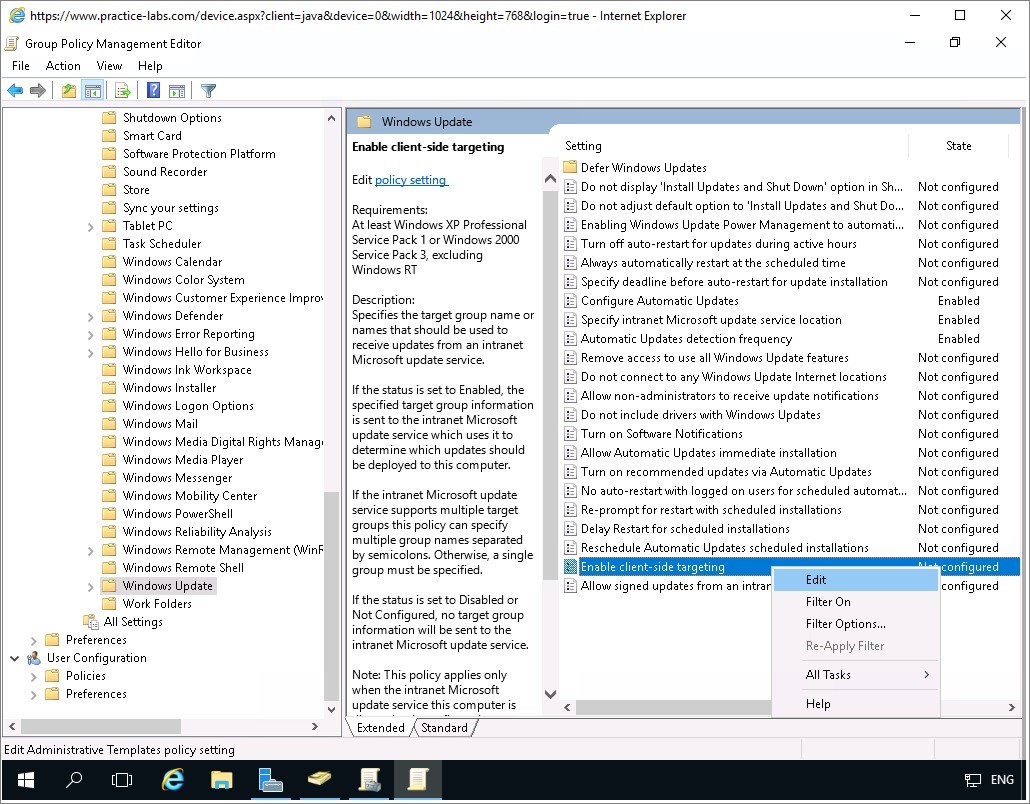Click the Back arrow toolbar icon
This screenshot has height=804, width=1030.
click(x=15, y=91)
